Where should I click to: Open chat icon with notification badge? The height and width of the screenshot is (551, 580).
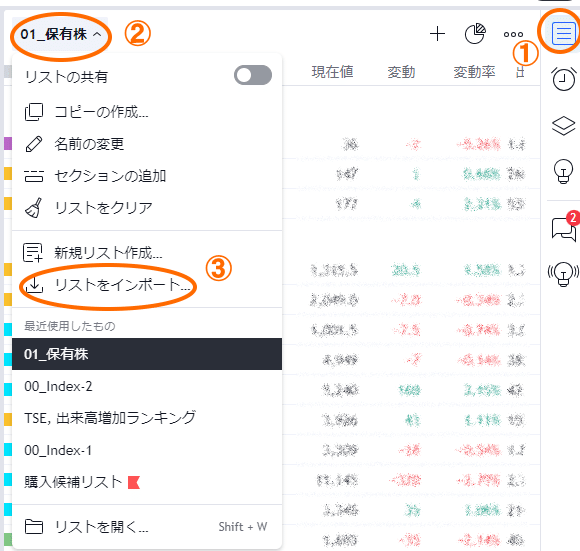click(x=564, y=226)
